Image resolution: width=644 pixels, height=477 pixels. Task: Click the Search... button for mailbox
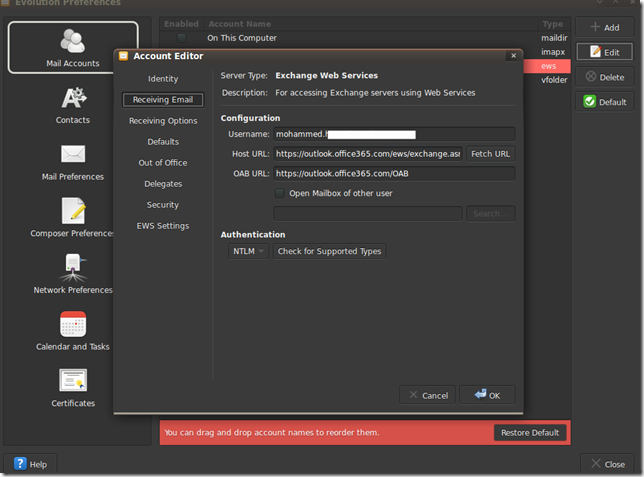pyautogui.click(x=490, y=214)
